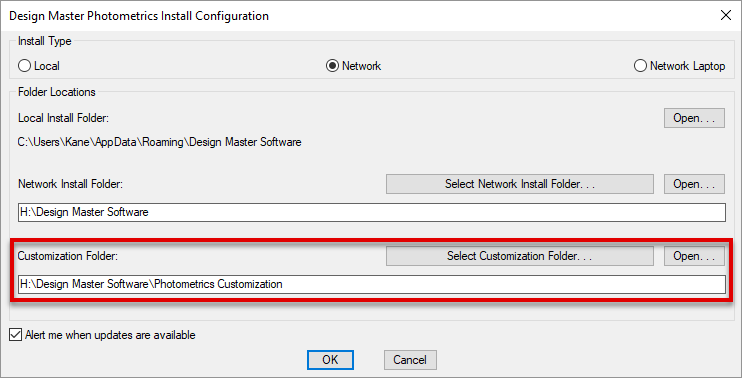
Task: Click the local path C:\Users\Kane\AppData text
Action: (160, 142)
